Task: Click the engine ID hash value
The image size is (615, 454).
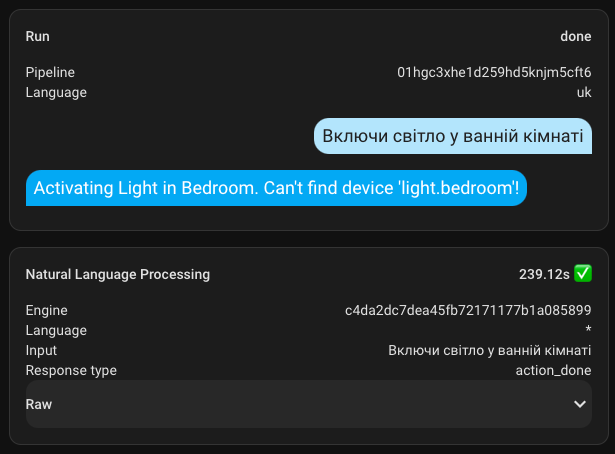Action: 468,311
